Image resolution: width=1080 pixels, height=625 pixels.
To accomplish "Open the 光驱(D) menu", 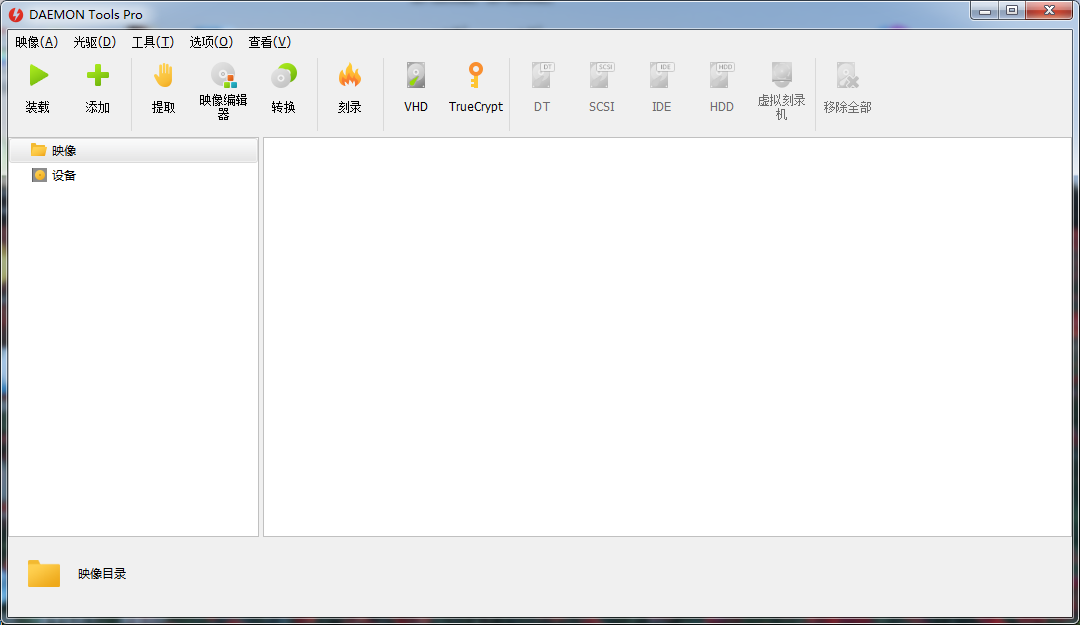I will (94, 42).
